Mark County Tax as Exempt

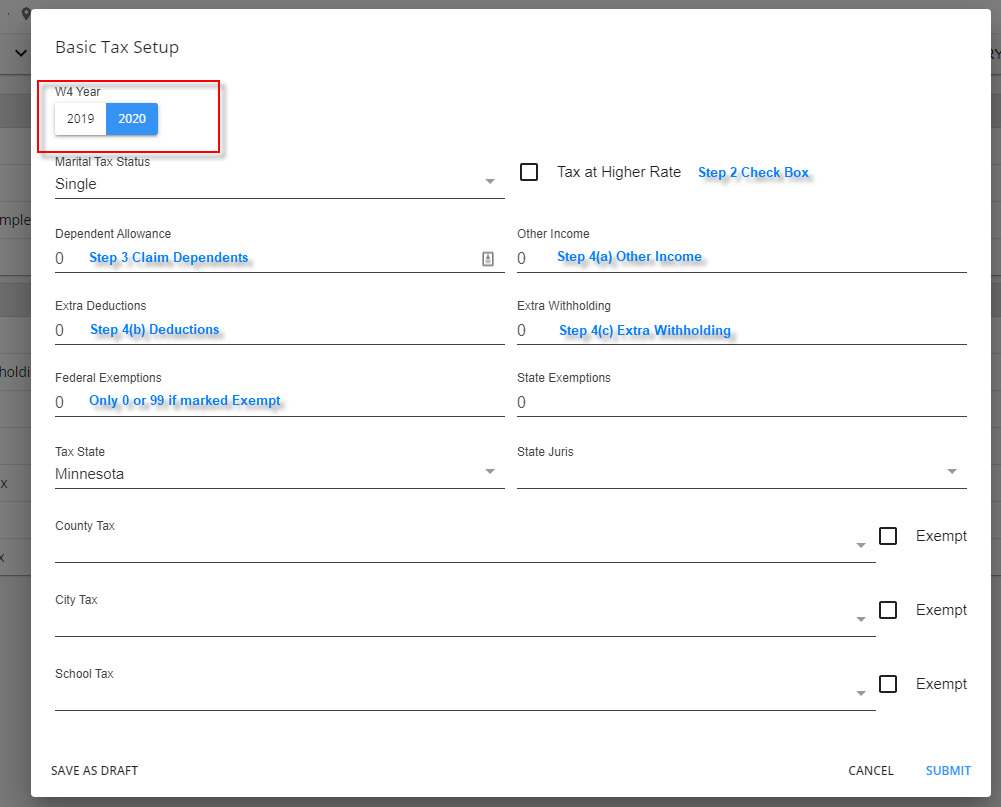click(888, 536)
